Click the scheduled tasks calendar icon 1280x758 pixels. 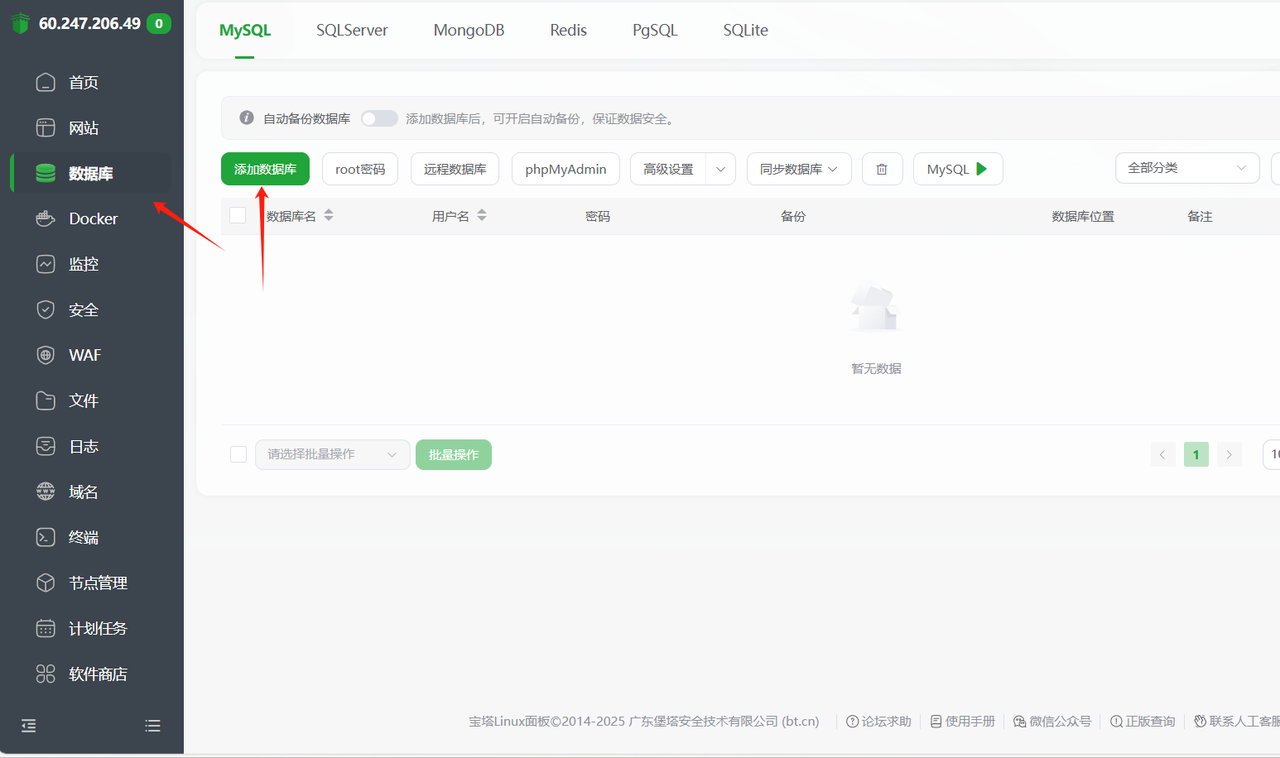click(x=45, y=628)
